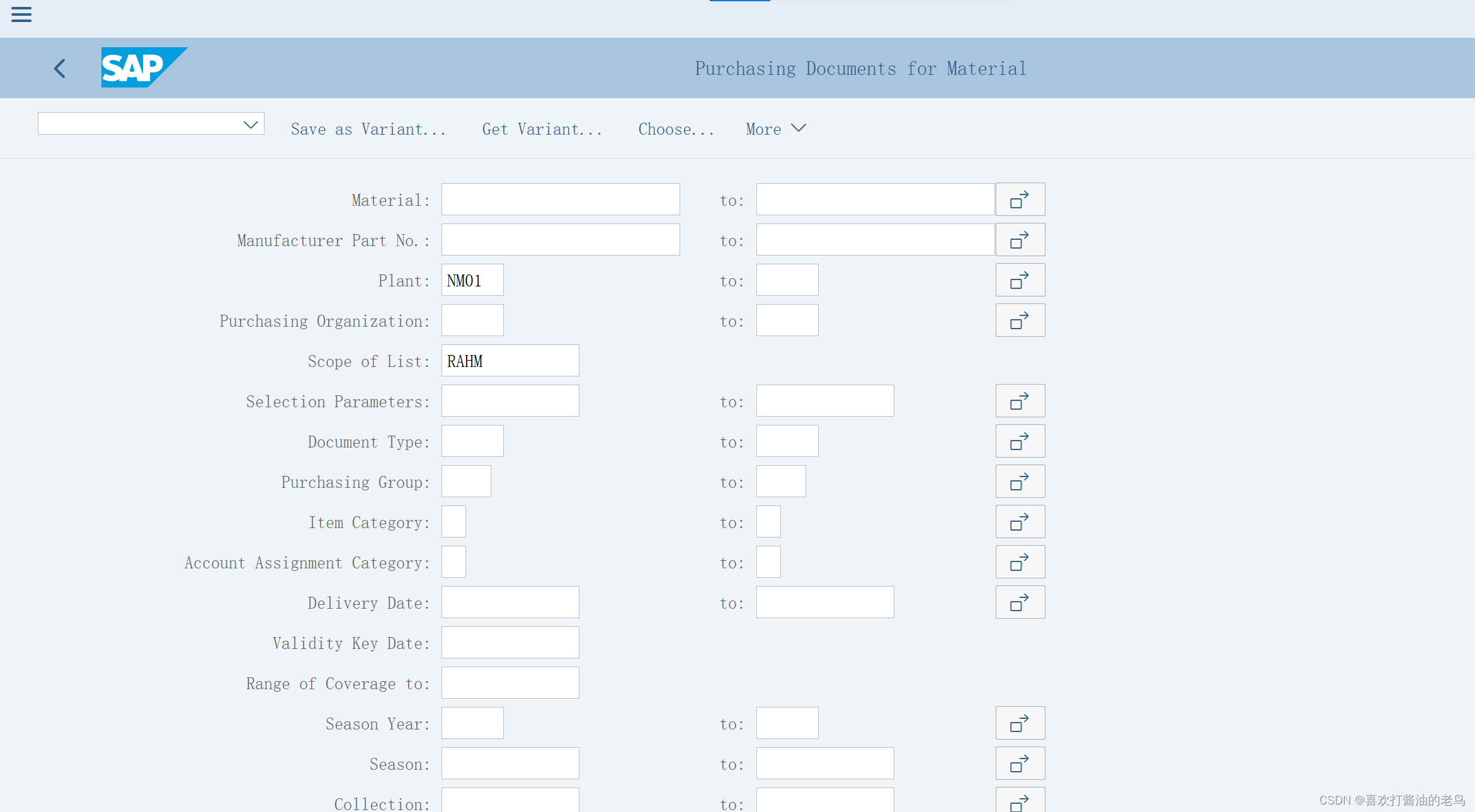Open multiple selection for Material

click(x=1020, y=199)
